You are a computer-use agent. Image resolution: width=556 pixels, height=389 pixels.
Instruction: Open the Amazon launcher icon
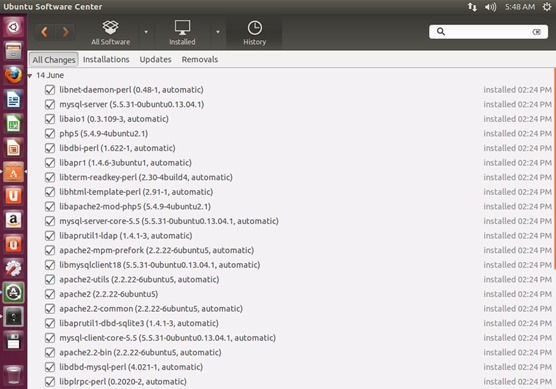coord(13,220)
